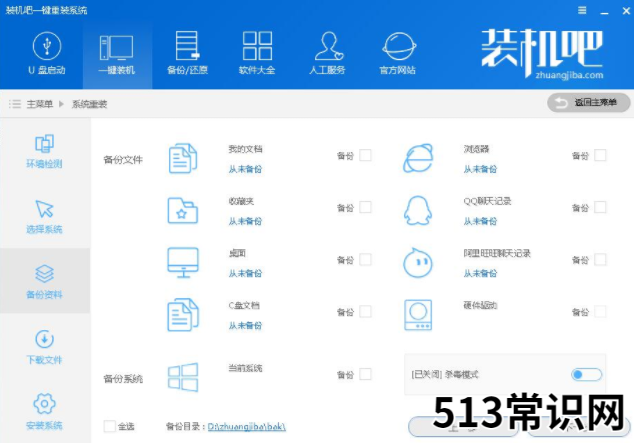Image resolution: width=634 pixels, height=443 pixels.
Task: Click 从未备份 link under 阿里旺旺聊天记录
Action: pyautogui.click(x=480, y=273)
